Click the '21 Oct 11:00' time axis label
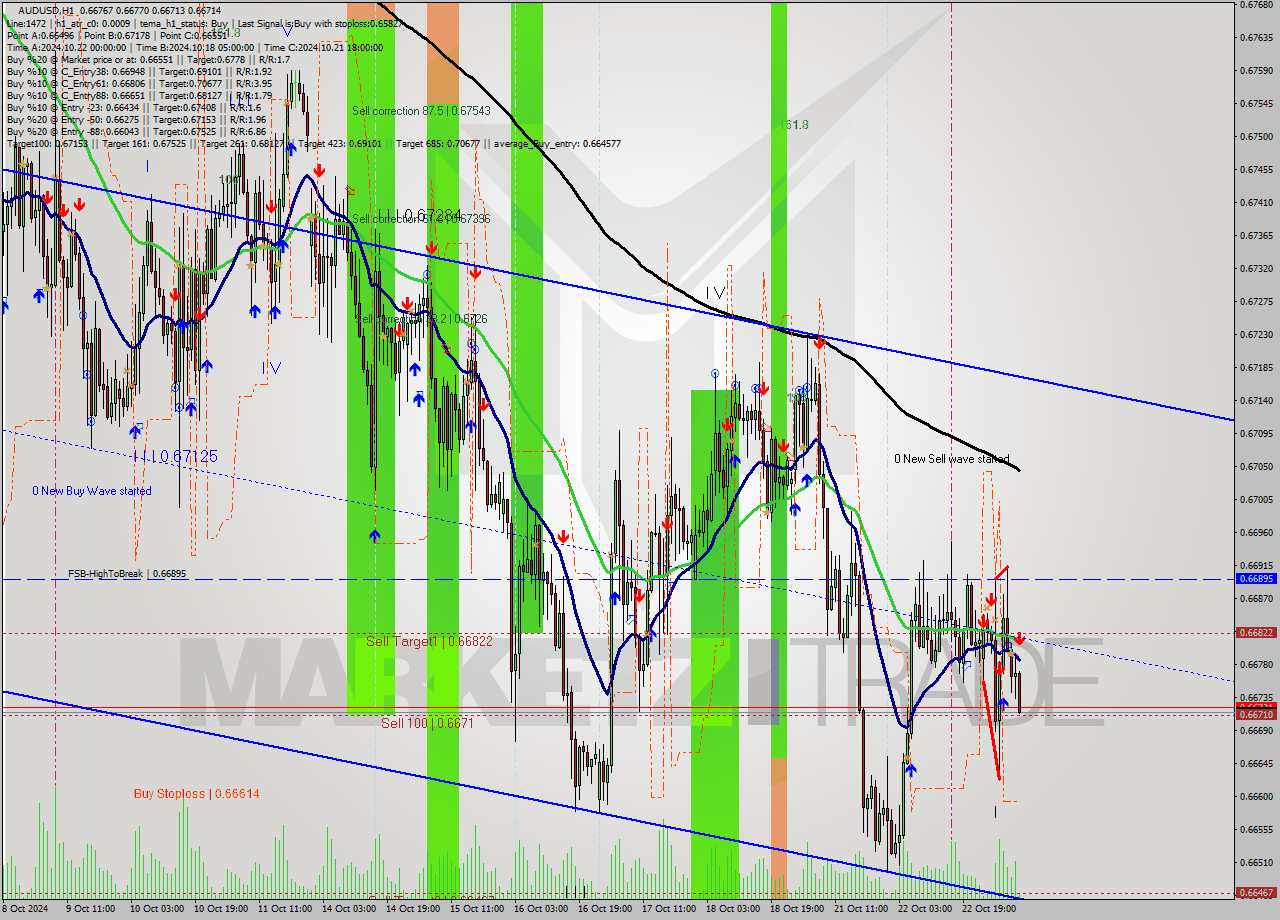 pos(862,909)
